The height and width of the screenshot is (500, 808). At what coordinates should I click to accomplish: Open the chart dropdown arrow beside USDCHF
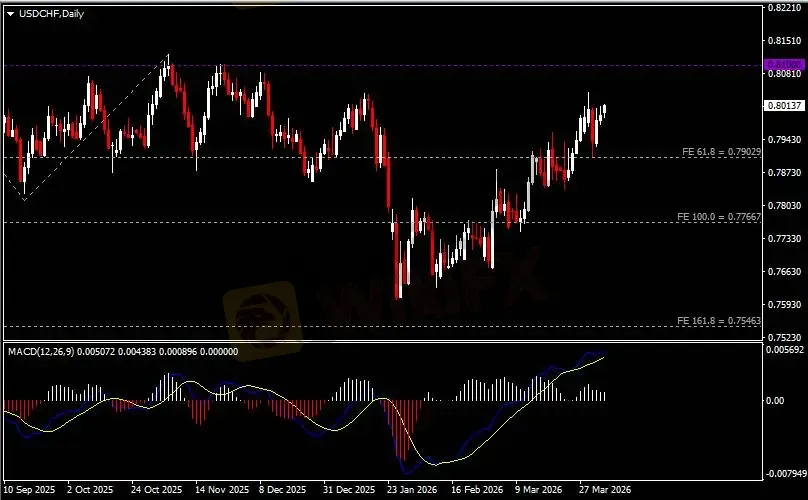10,12
